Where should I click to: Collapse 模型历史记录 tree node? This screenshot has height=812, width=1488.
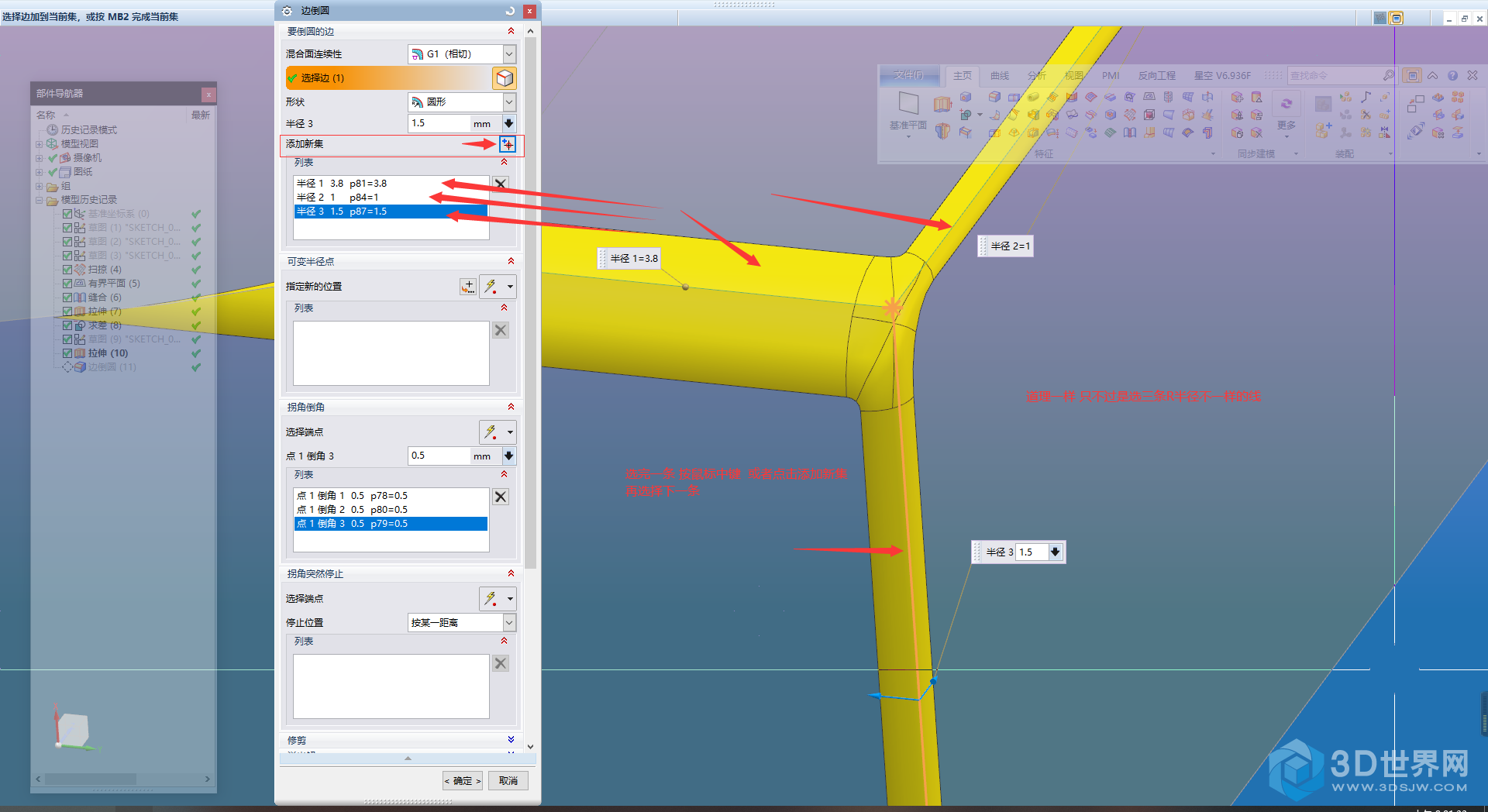[39, 200]
